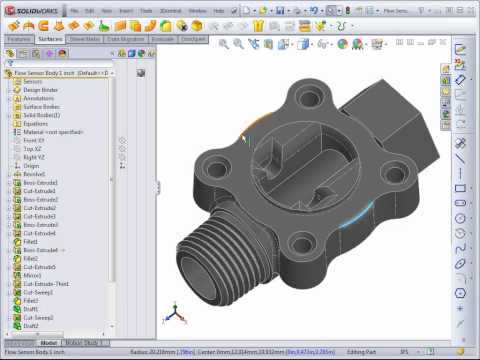Open the ConfigurationManager tab icon
The width and height of the screenshot is (480, 360).
[x=36, y=53]
